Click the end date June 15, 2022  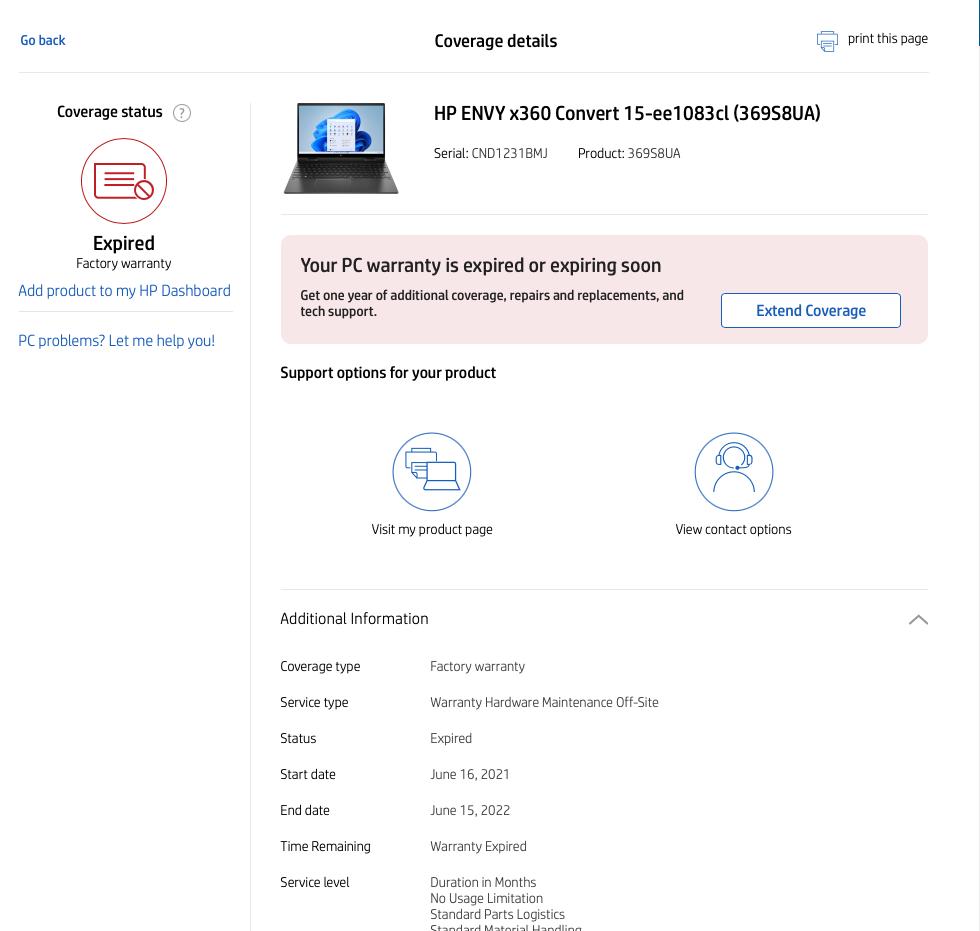pyautogui.click(x=470, y=810)
